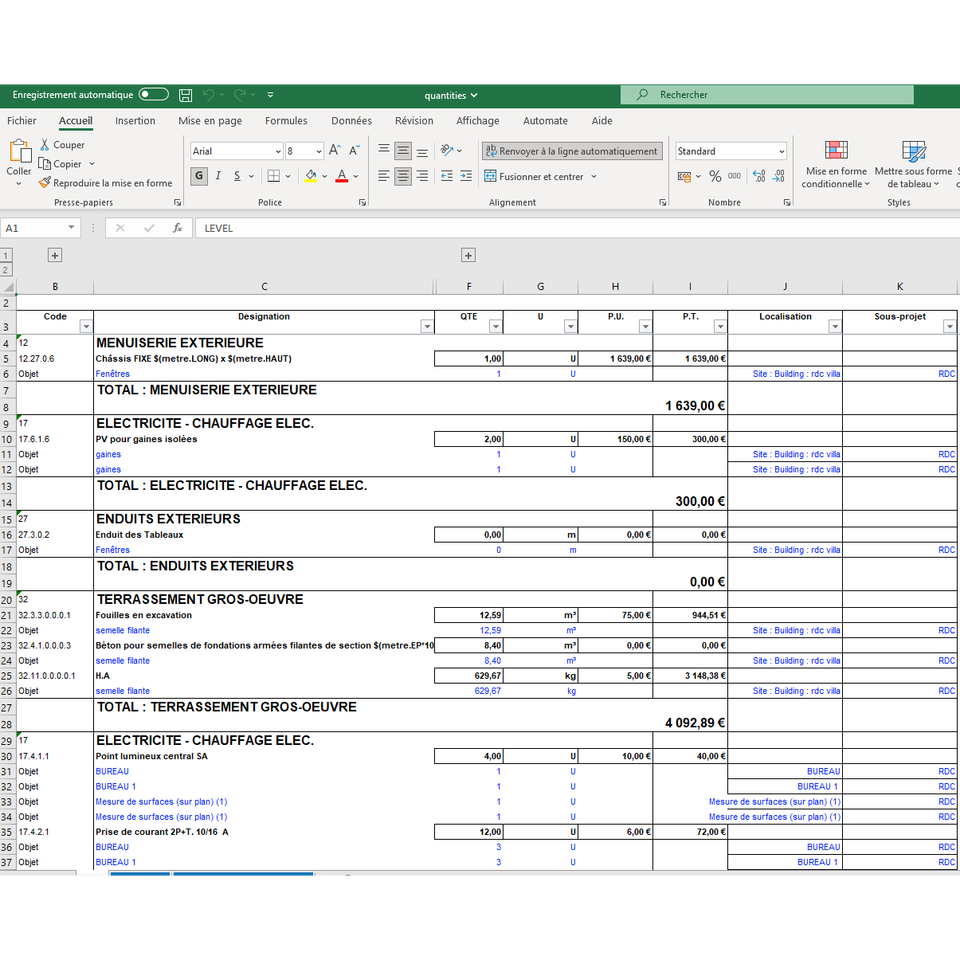The width and height of the screenshot is (960, 960).
Task: Click the Reproduire la mise en forme paintbrush
Action: click(x=45, y=183)
